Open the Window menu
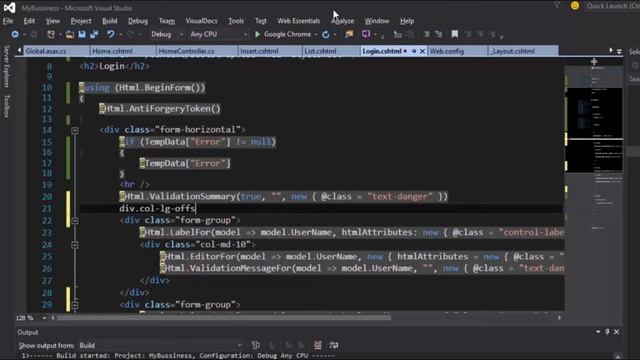 coord(377,21)
